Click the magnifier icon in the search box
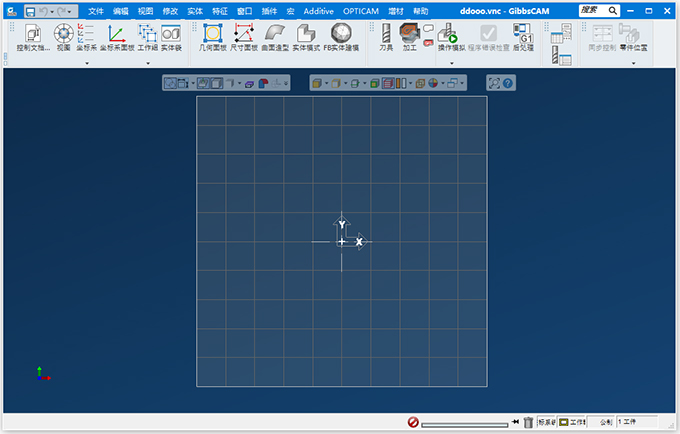Image resolution: width=680 pixels, height=434 pixels. [612, 11]
